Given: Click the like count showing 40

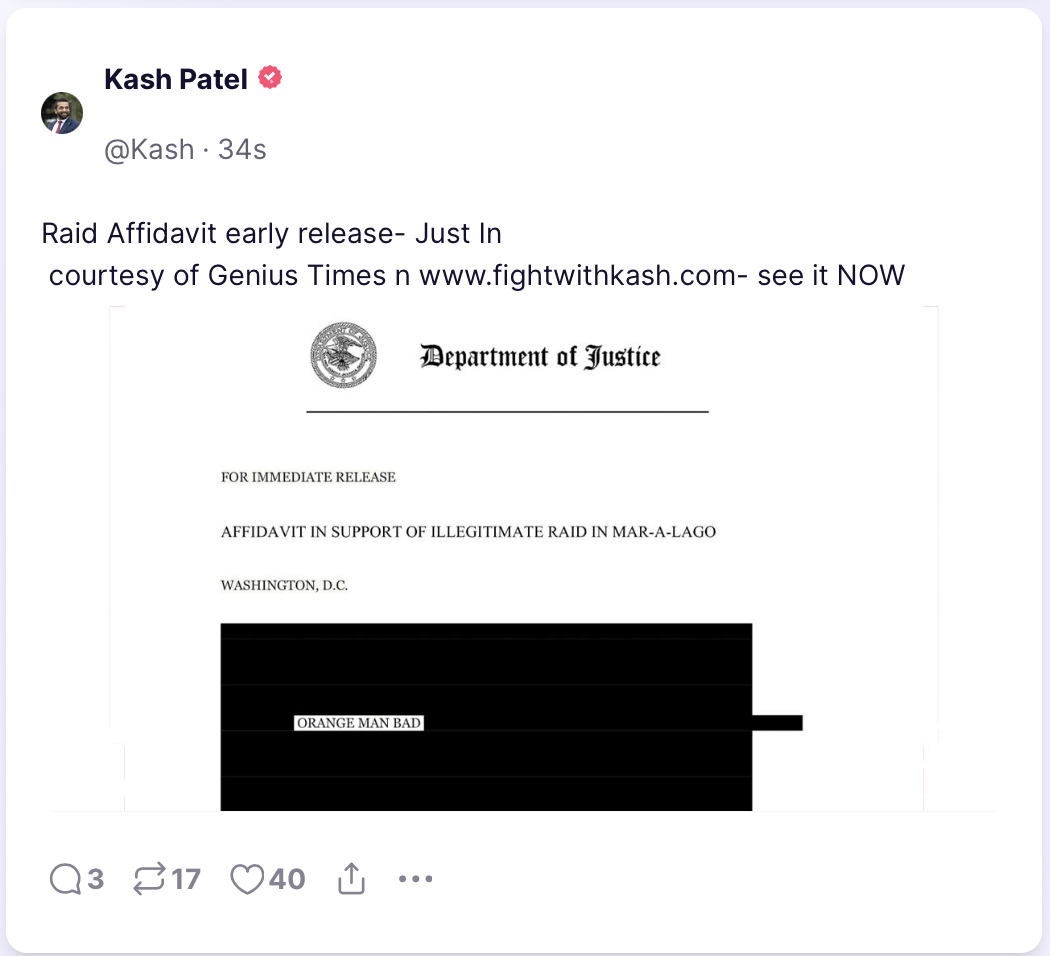Looking at the screenshot, I should [x=286, y=878].
